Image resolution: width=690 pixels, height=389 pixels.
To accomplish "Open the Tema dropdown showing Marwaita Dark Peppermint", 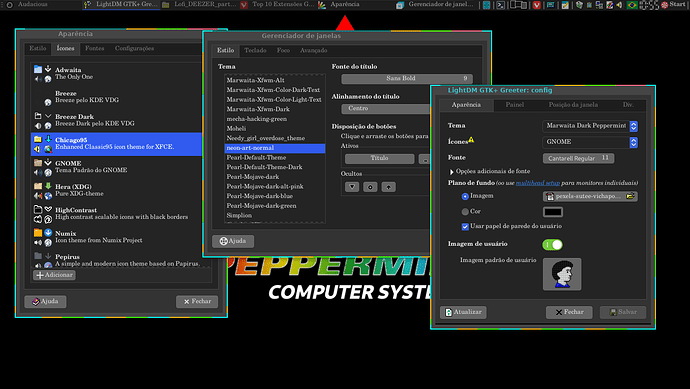I will pos(590,126).
